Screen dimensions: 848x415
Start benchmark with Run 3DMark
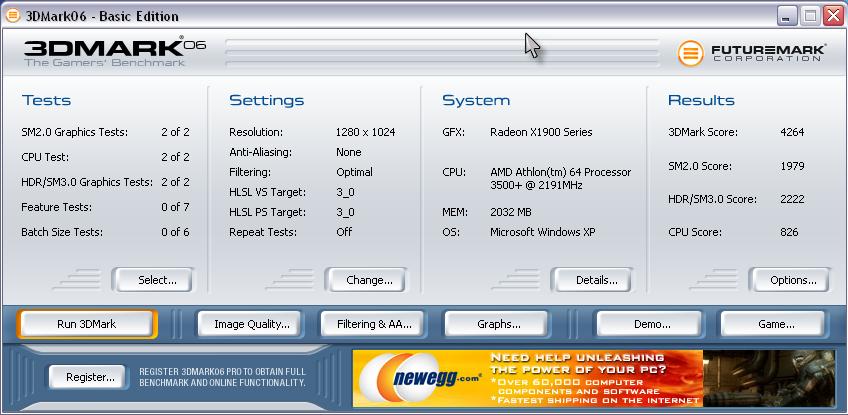(x=87, y=324)
